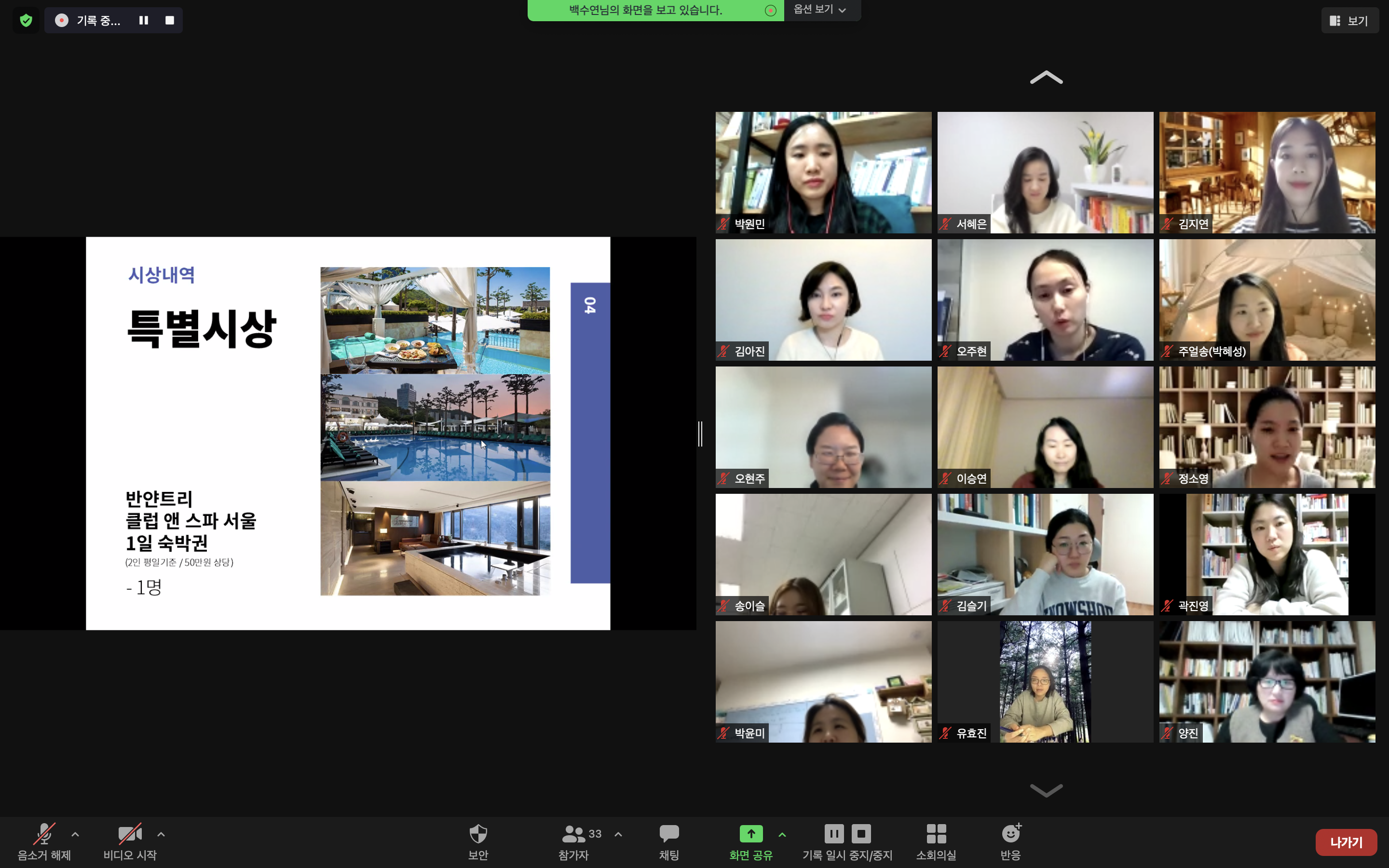Expand video options caret next to camera
Image resolution: width=1389 pixels, height=868 pixels.
click(161, 834)
